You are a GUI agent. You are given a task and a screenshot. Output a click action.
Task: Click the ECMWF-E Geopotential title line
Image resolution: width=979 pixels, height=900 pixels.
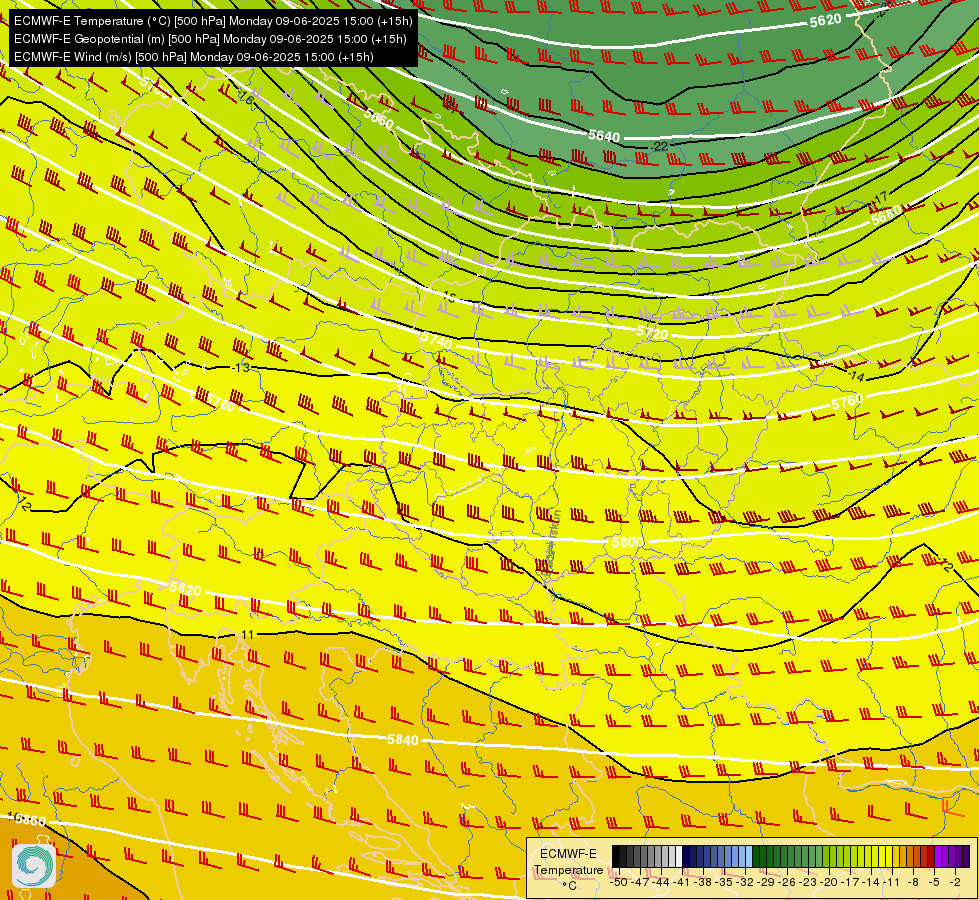(x=210, y=39)
